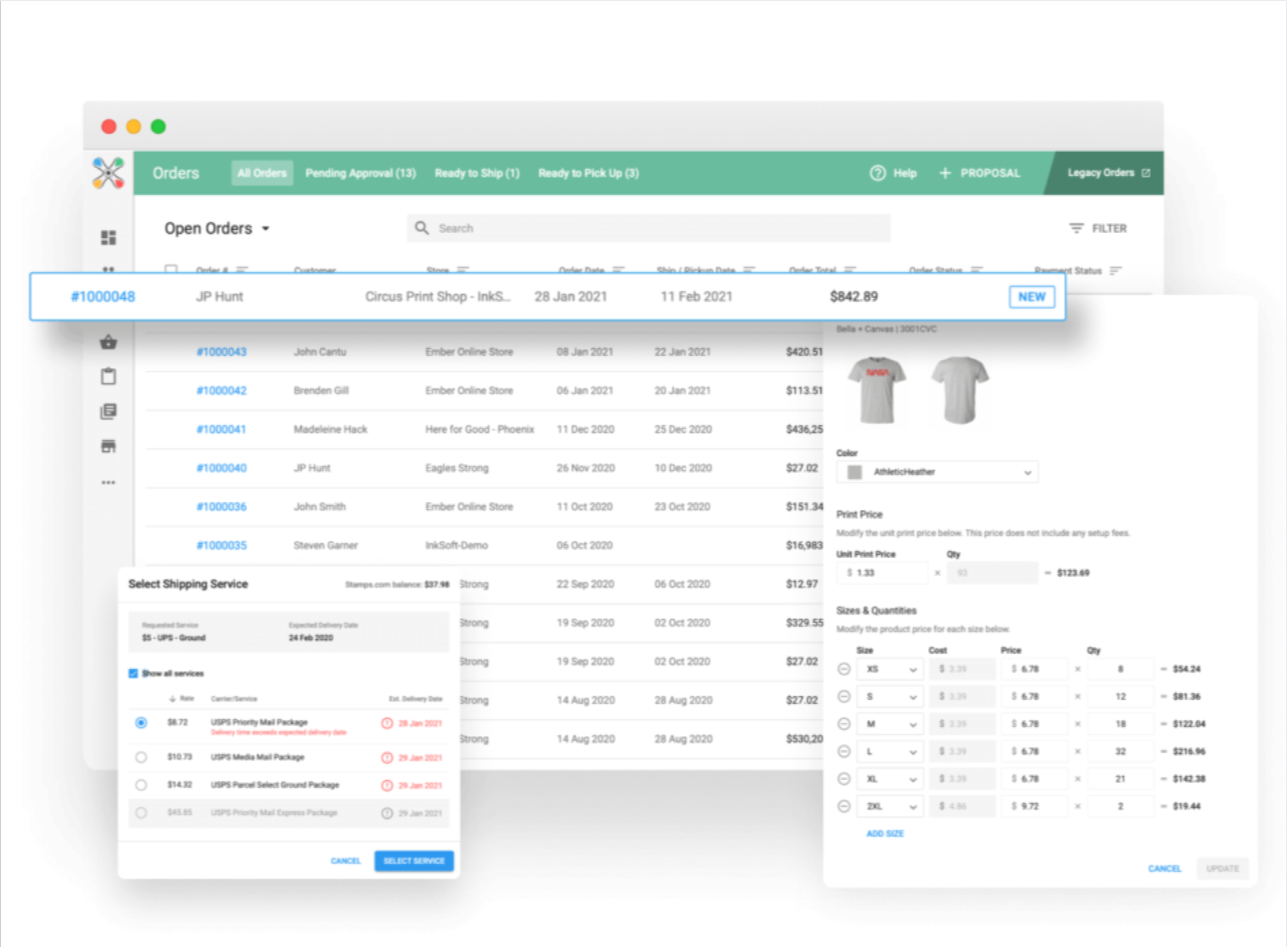Viewport: 1287px width, 947px height.
Task: Toggle the Show all services checkbox
Action: coord(133,674)
